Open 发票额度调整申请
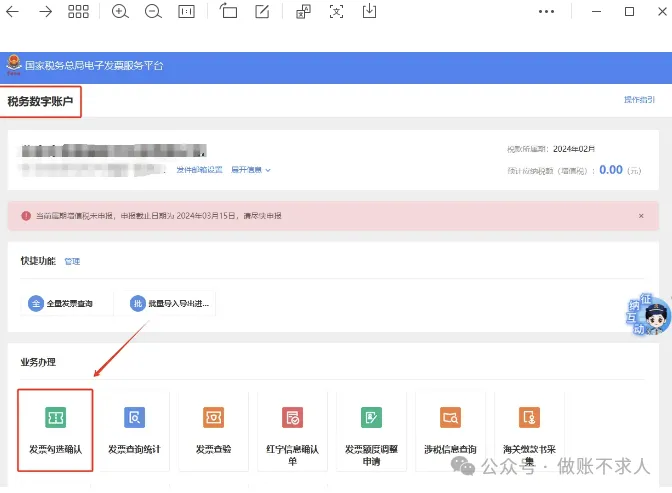The width and height of the screenshot is (672, 493). [371, 430]
